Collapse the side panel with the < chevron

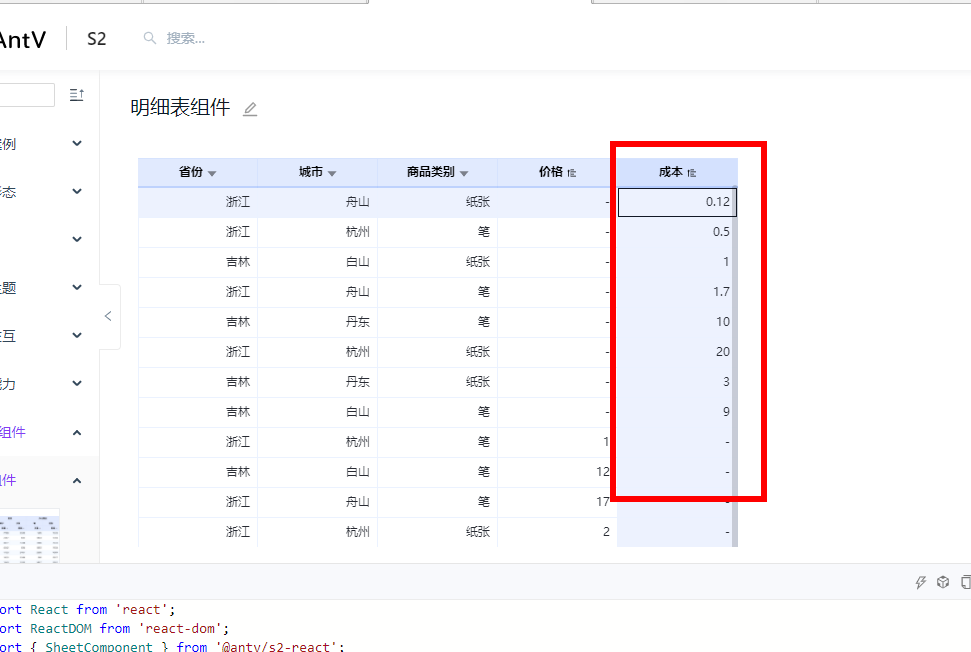click(x=108, y=315)
